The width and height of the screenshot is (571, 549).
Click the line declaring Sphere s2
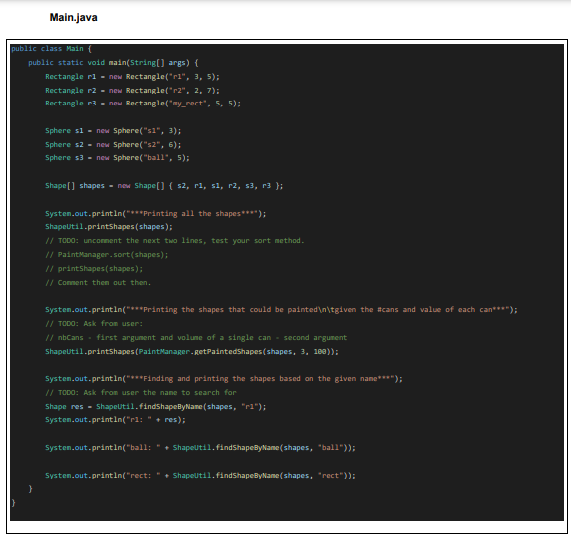pyautogui.click(x=113, y=145)
